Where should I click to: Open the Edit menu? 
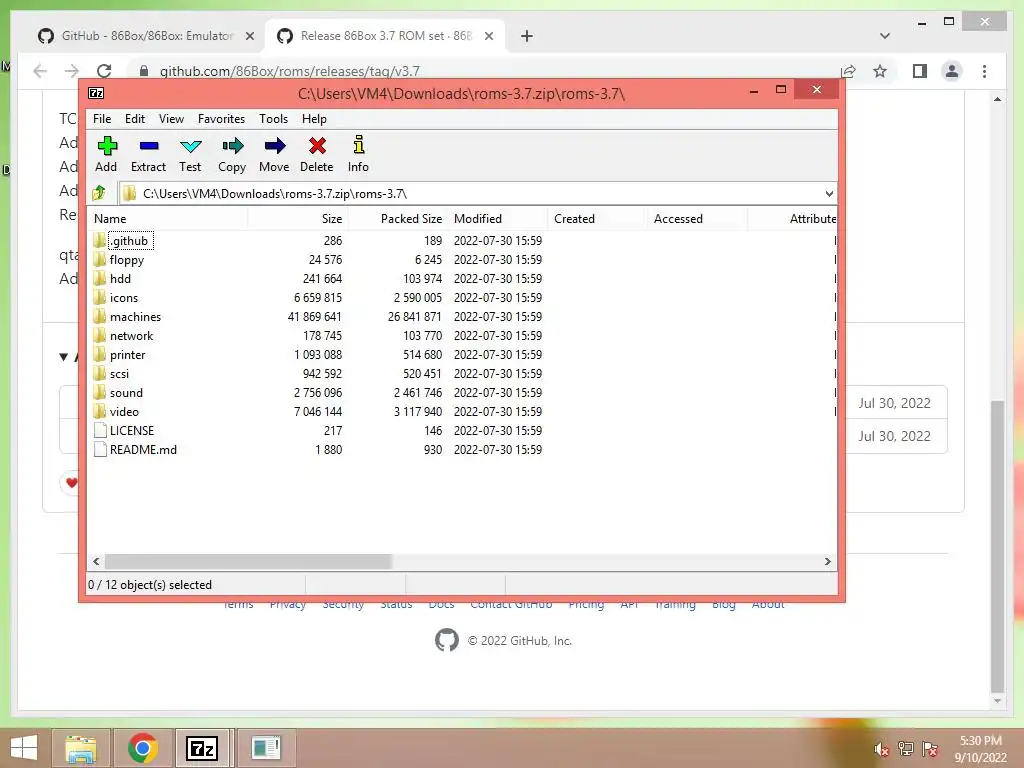pos(135,119)
